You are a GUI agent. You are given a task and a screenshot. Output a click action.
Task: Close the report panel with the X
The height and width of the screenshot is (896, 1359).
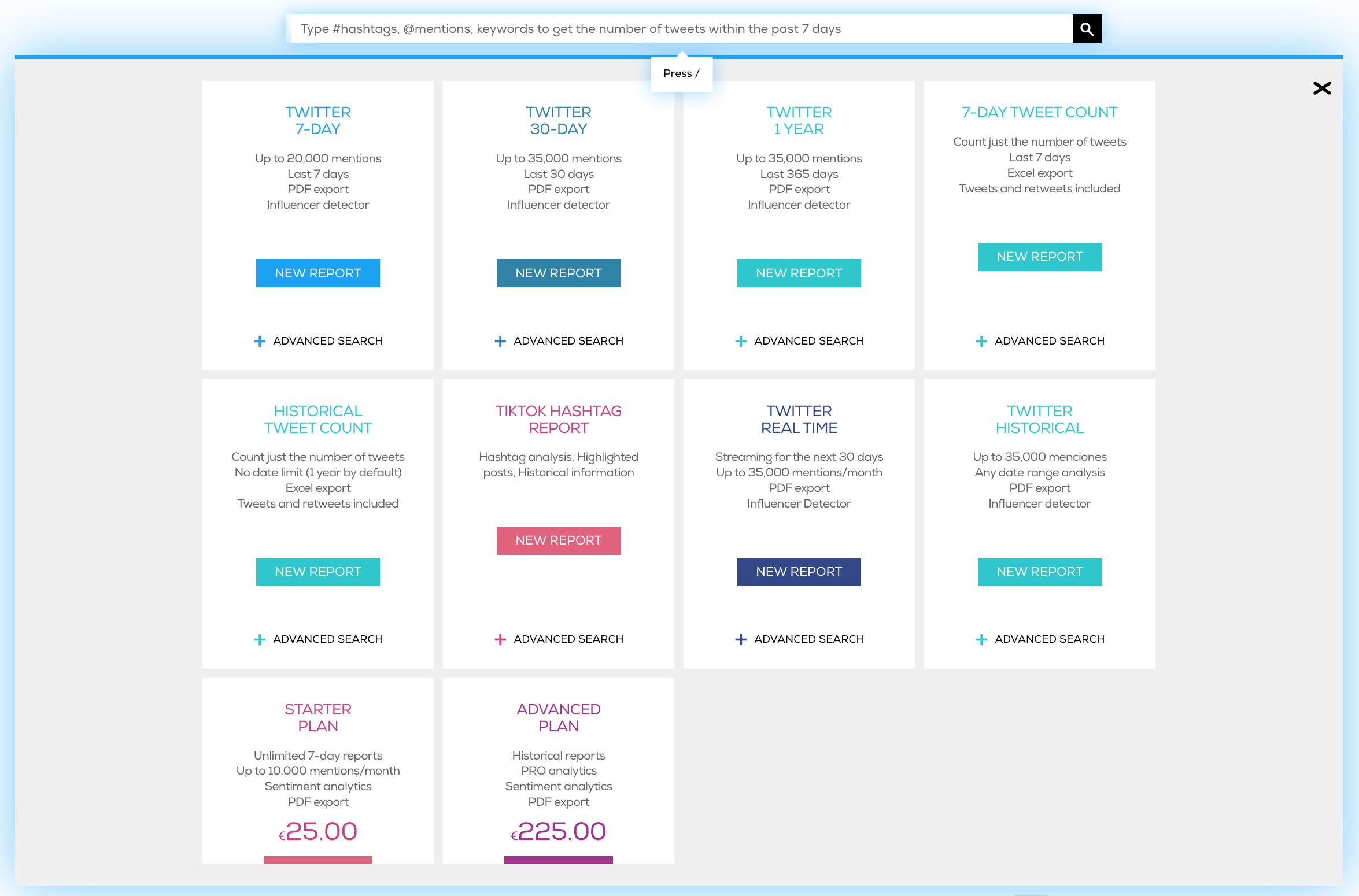[1322, 88]
